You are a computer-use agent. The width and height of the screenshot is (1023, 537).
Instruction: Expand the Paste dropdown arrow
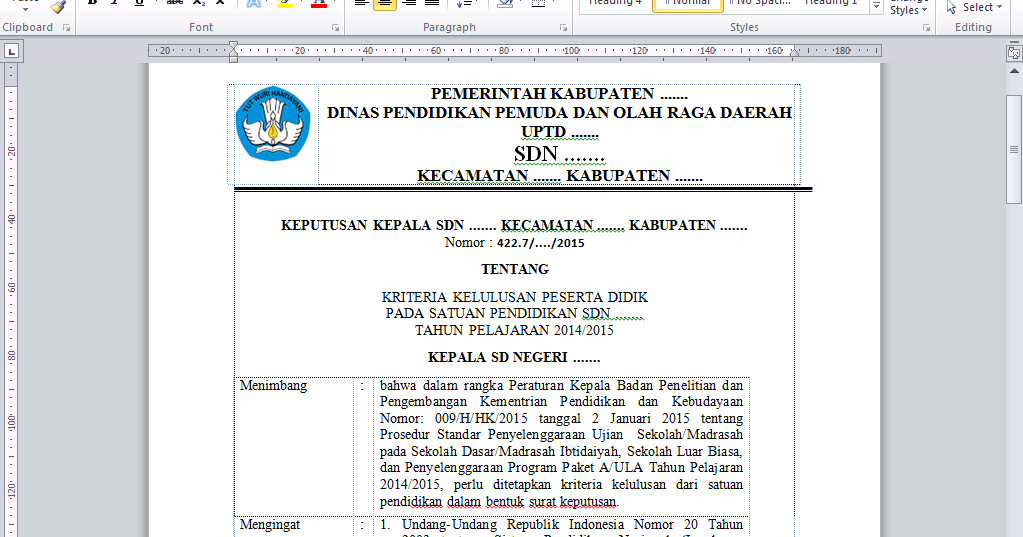[x=25, y=8]
